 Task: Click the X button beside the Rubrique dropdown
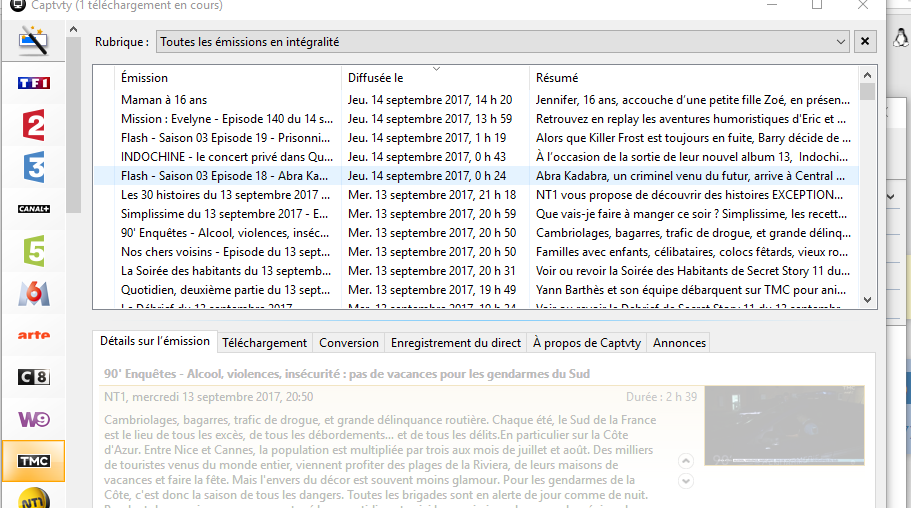[866, 42]
